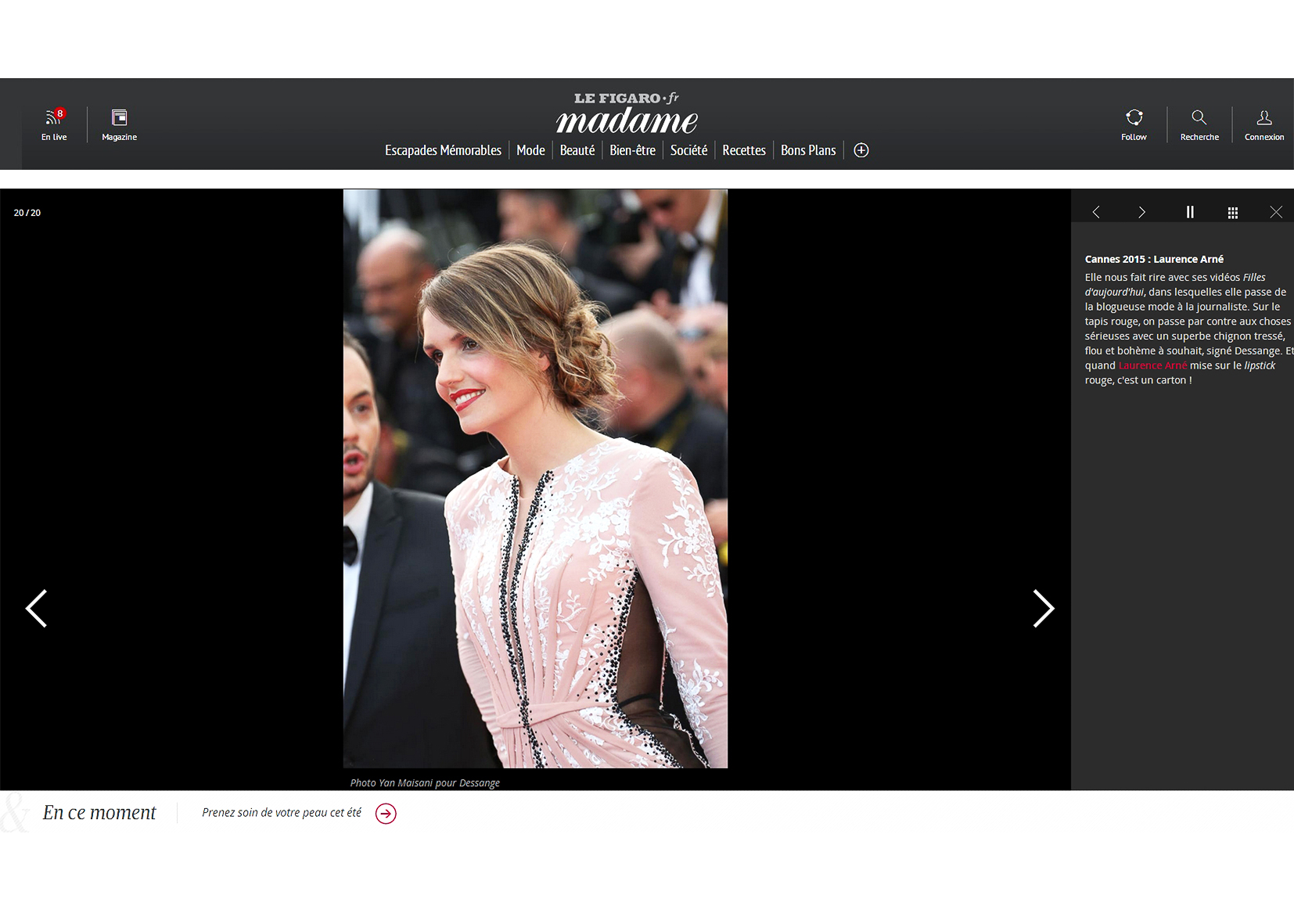
Task: Close the slideshow info panel
Action: click(1276, 212)
